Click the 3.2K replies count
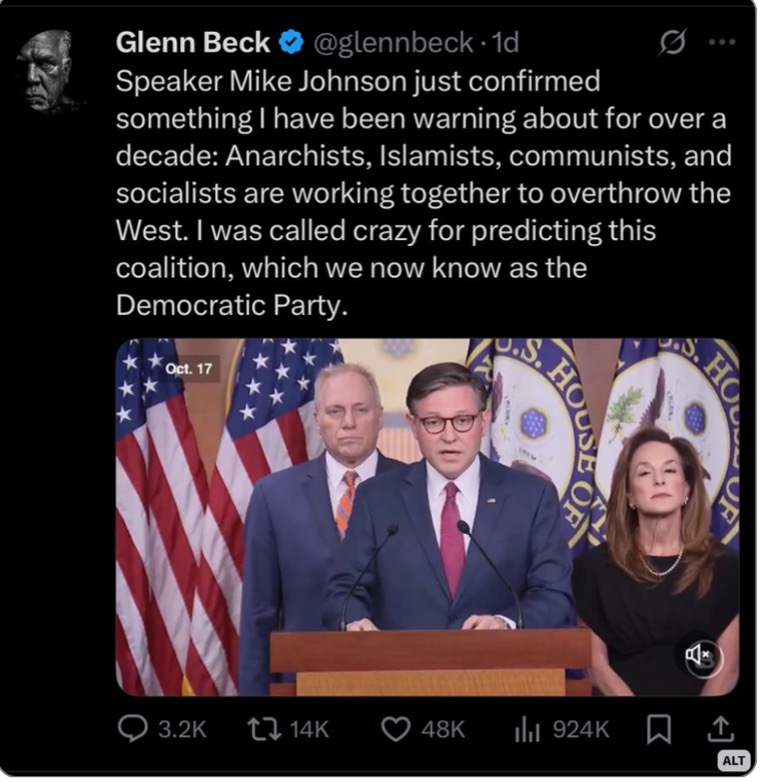Screen dimensions: 766x782 (x=182, y=730)
